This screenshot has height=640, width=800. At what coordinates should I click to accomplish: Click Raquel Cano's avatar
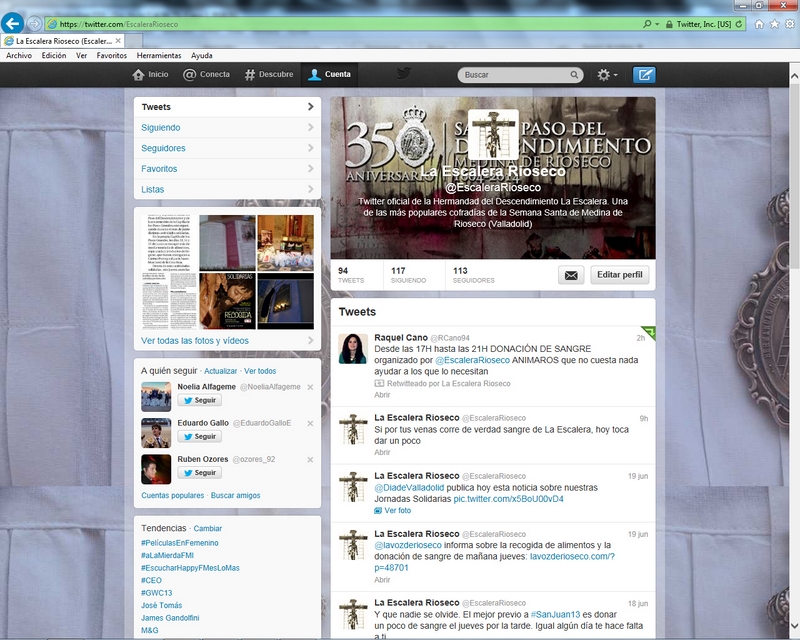[353, 349]
